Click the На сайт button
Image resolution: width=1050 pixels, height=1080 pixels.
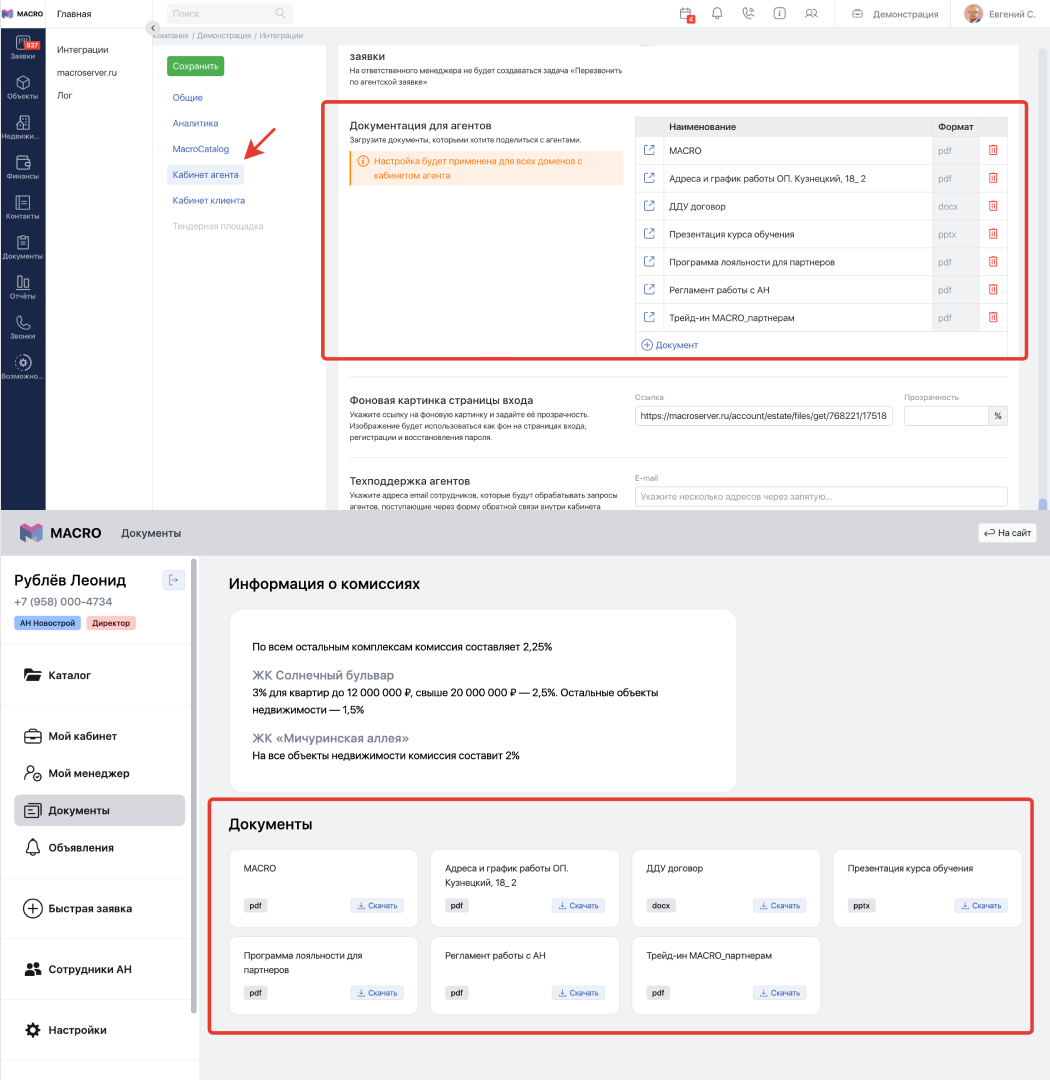click(x=1007, y=533)
